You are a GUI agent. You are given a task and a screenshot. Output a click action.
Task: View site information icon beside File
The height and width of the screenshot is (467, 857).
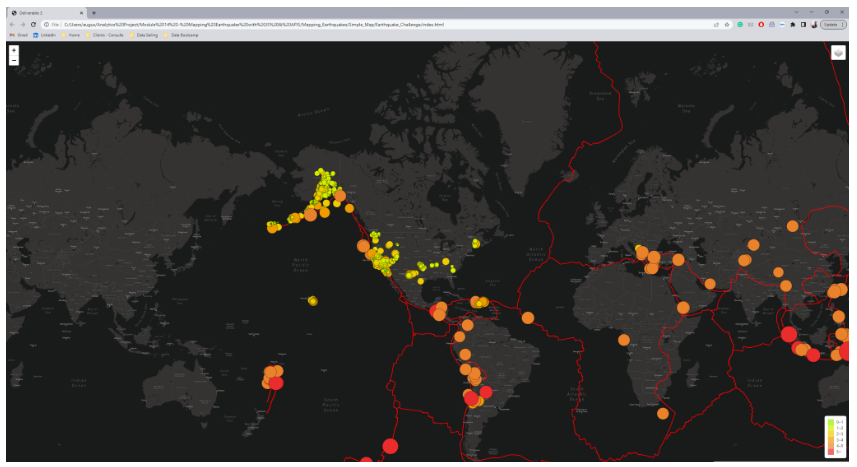click(x=46, y=25)
